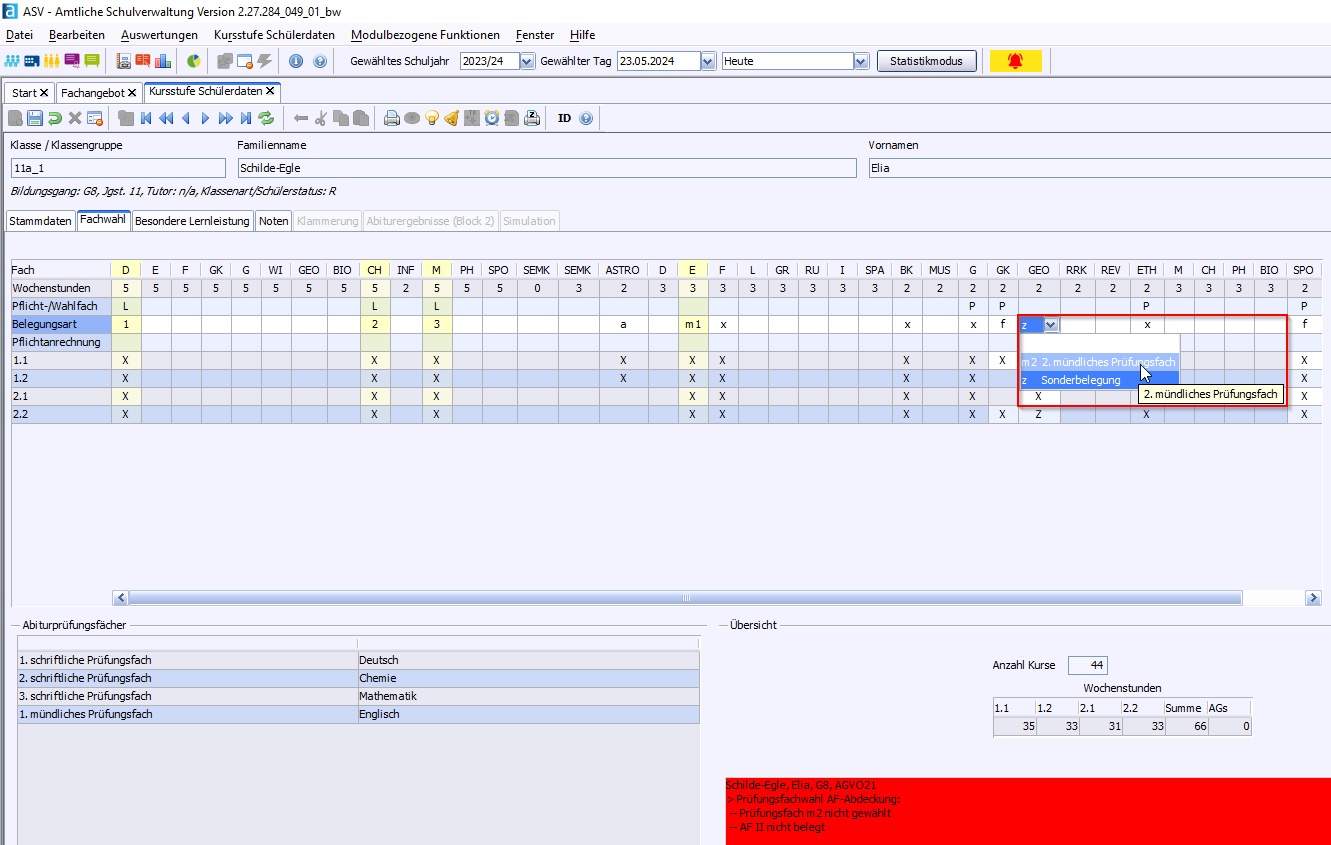Image resolution: width=1331 pixels, height=845 pixels.
Task: Click the scissors cut icon
Action: (321, 118)
